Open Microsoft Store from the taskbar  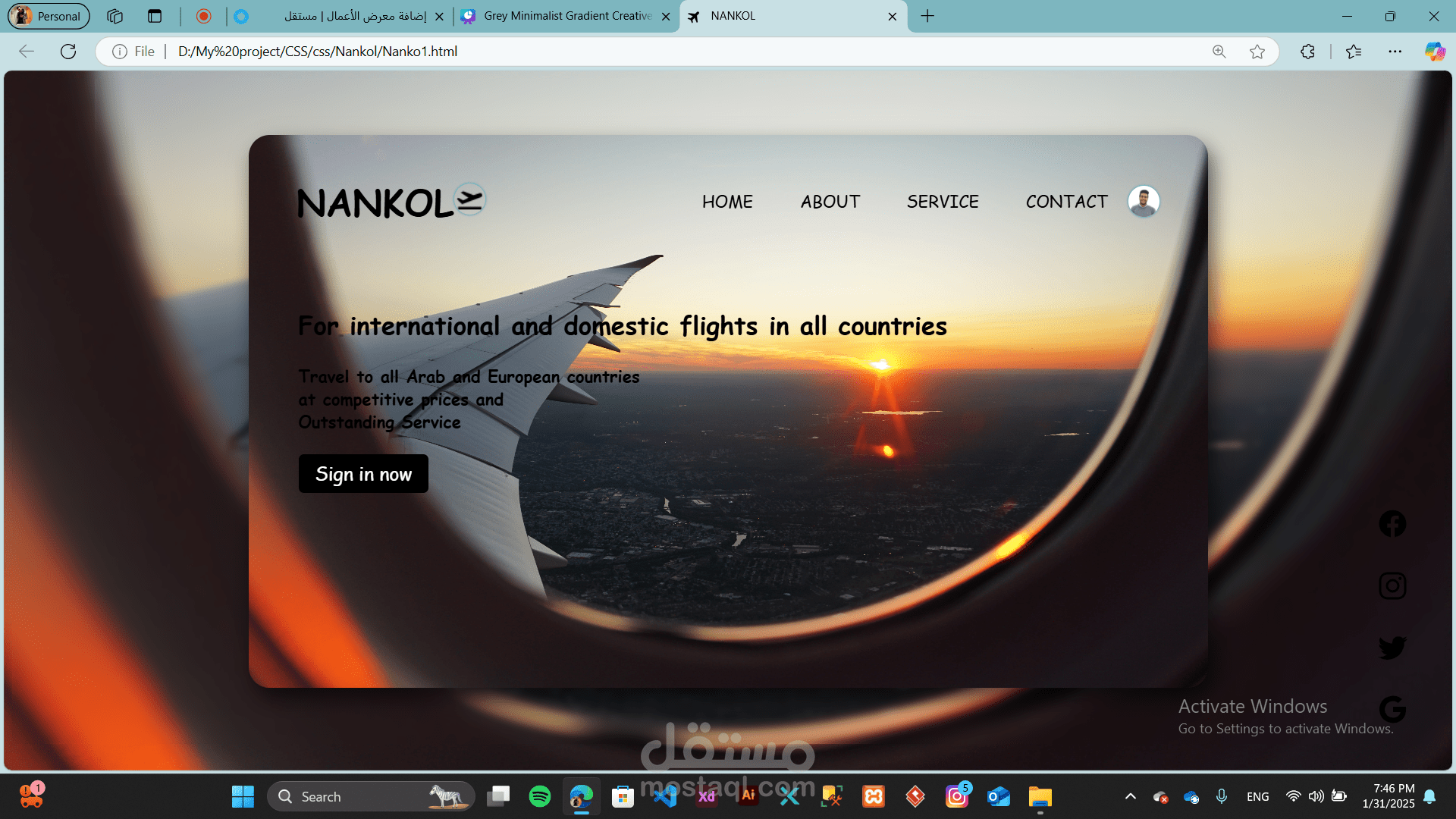[623, 796]
